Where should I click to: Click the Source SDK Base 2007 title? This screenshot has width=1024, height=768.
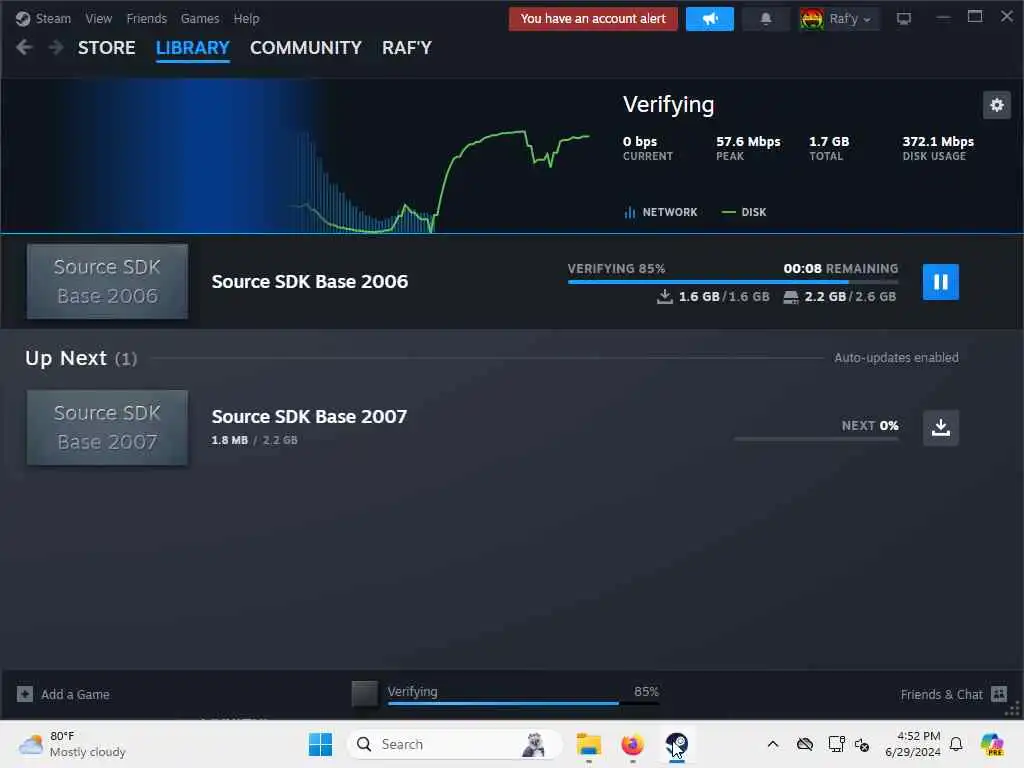[x=309, y=417]
